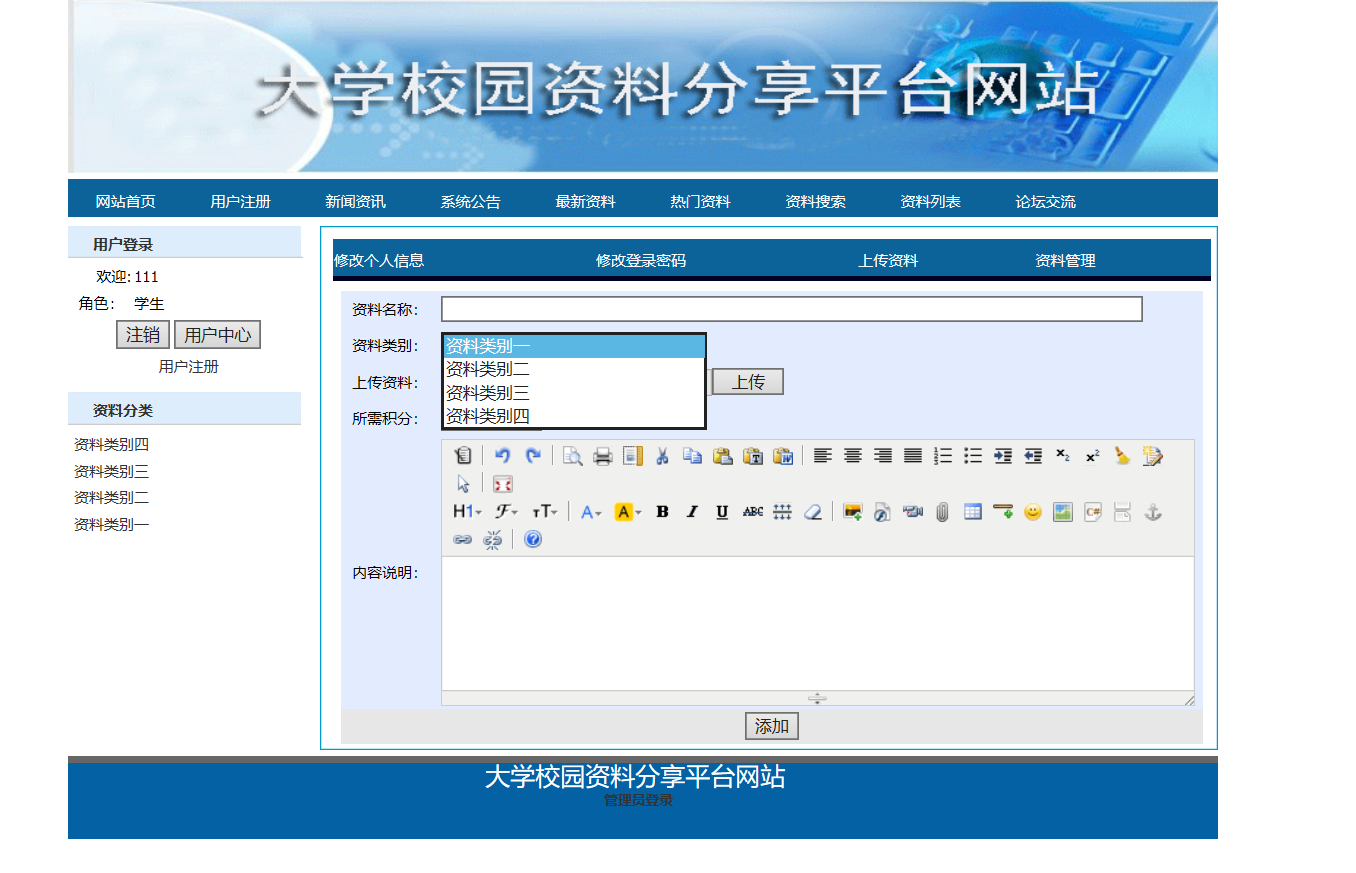This screenshot has width=1356, height=873.
Task: Center-align text in editor
Action: coord(852,456)
